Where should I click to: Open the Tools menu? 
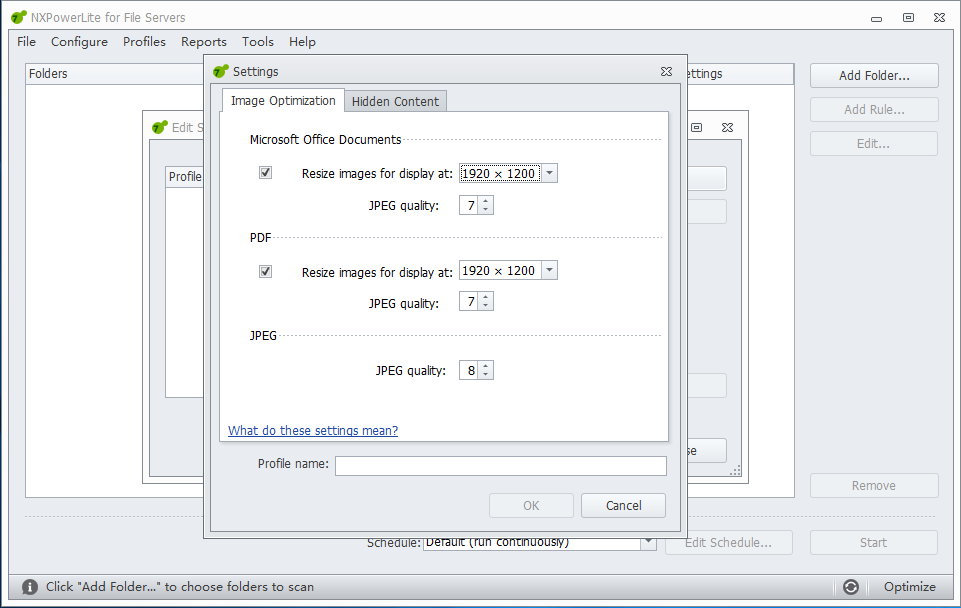tap(257, 42)
